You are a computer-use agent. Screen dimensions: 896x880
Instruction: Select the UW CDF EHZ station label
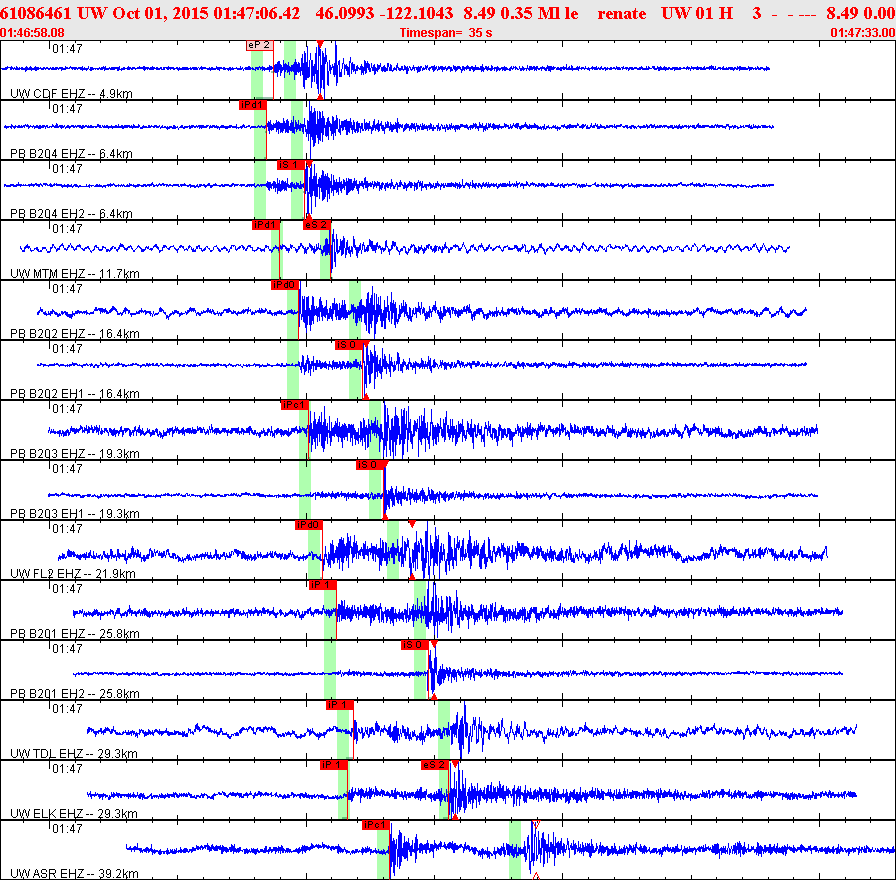point(47,94)
